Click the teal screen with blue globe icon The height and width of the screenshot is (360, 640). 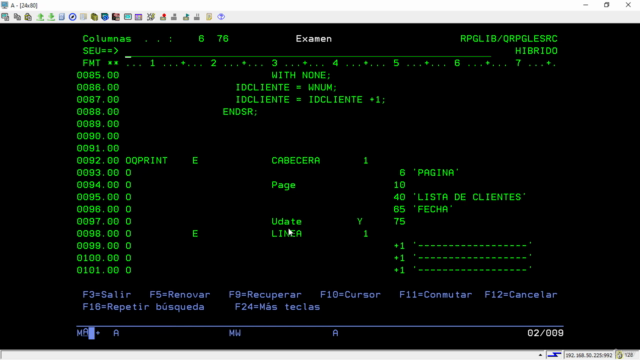[105, 17]
